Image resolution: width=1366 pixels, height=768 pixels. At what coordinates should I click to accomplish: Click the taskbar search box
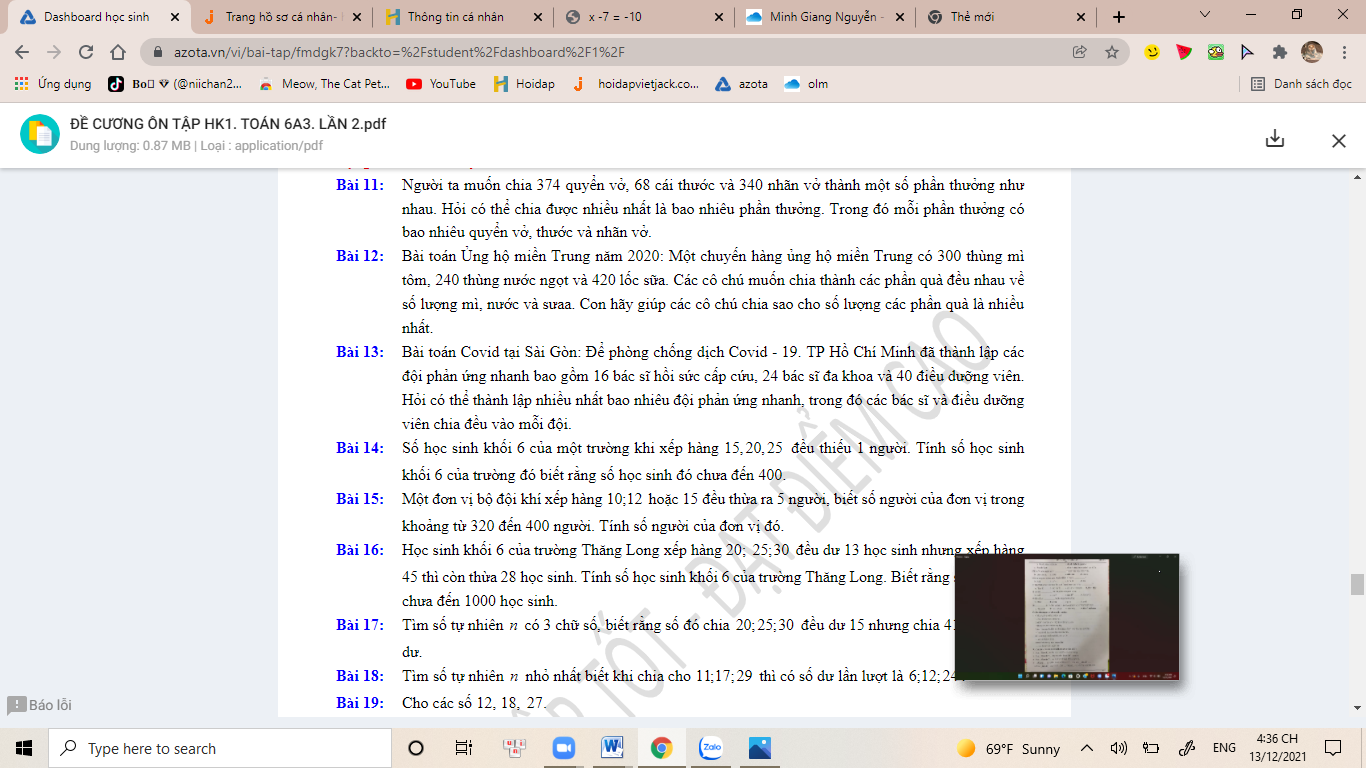coord(220,748)
